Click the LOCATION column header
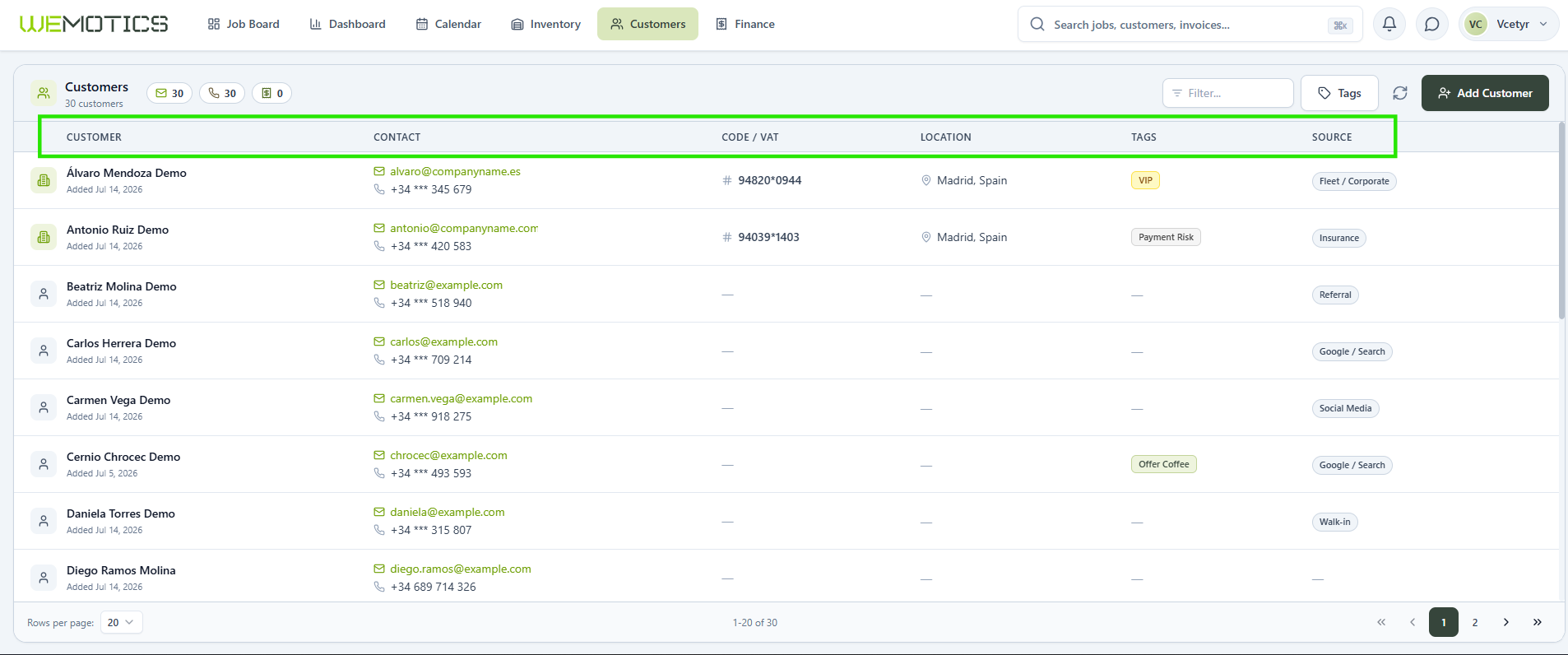Screen dimensions: 1568x655 click(x=945, y=137)
